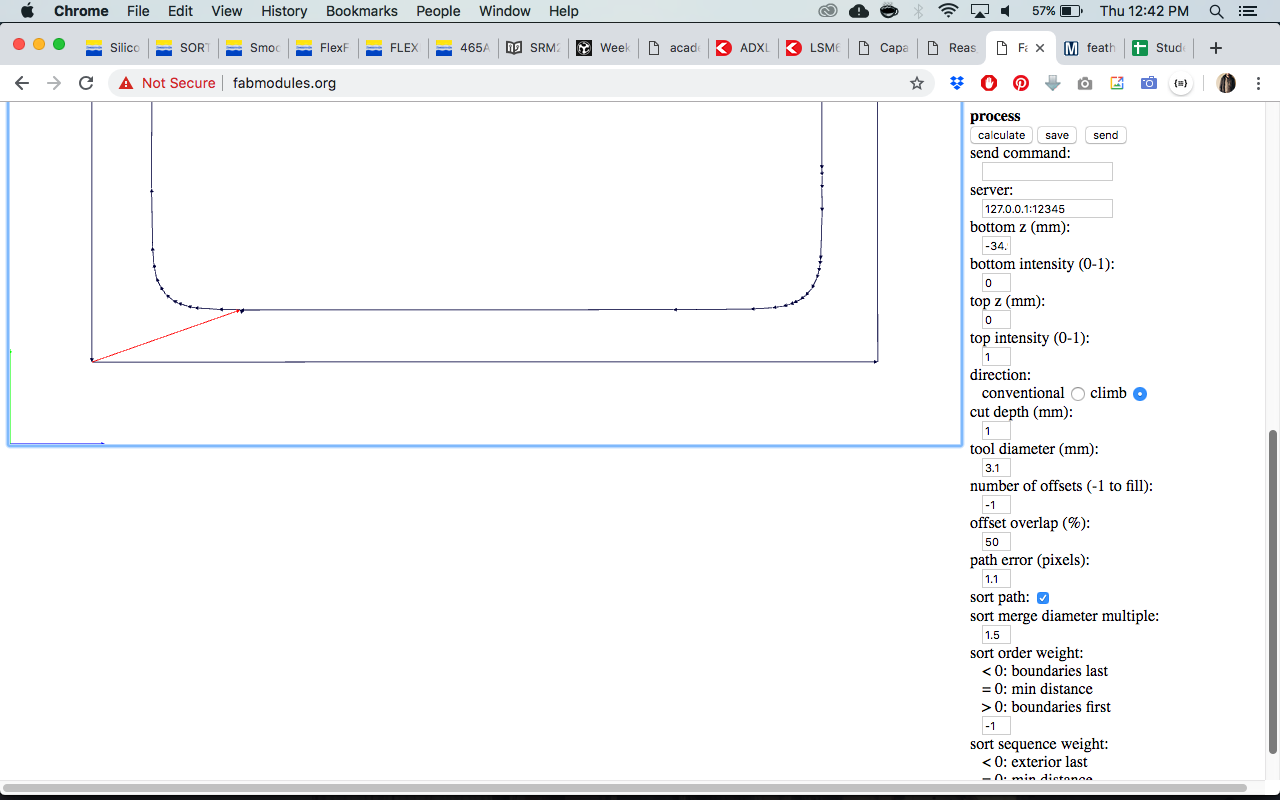Switch to the Stude spreadsheet tab

(1159, 48)
